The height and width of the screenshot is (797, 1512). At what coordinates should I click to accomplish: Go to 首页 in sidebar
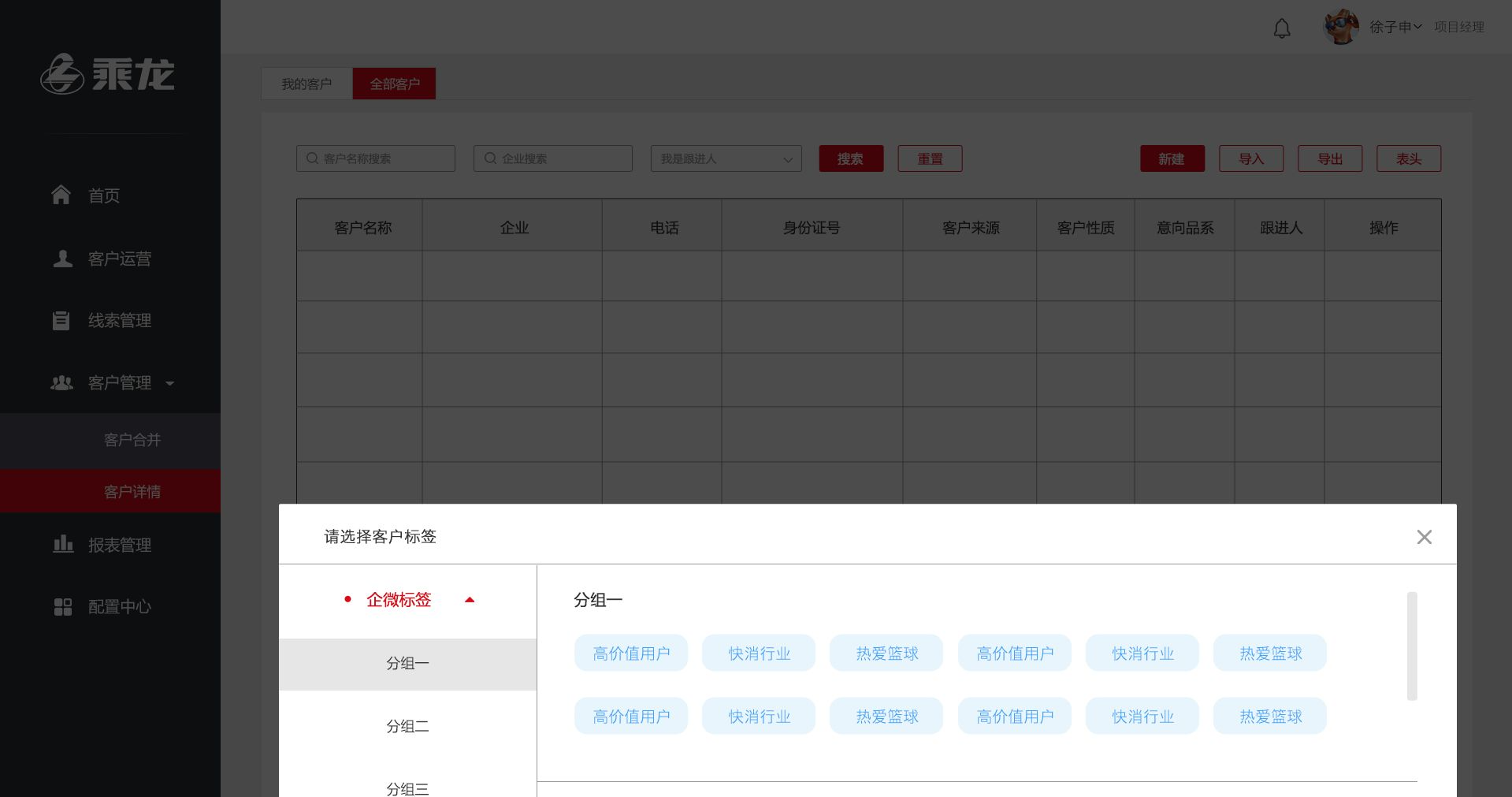pyautogui.click(x=104, y=196)
